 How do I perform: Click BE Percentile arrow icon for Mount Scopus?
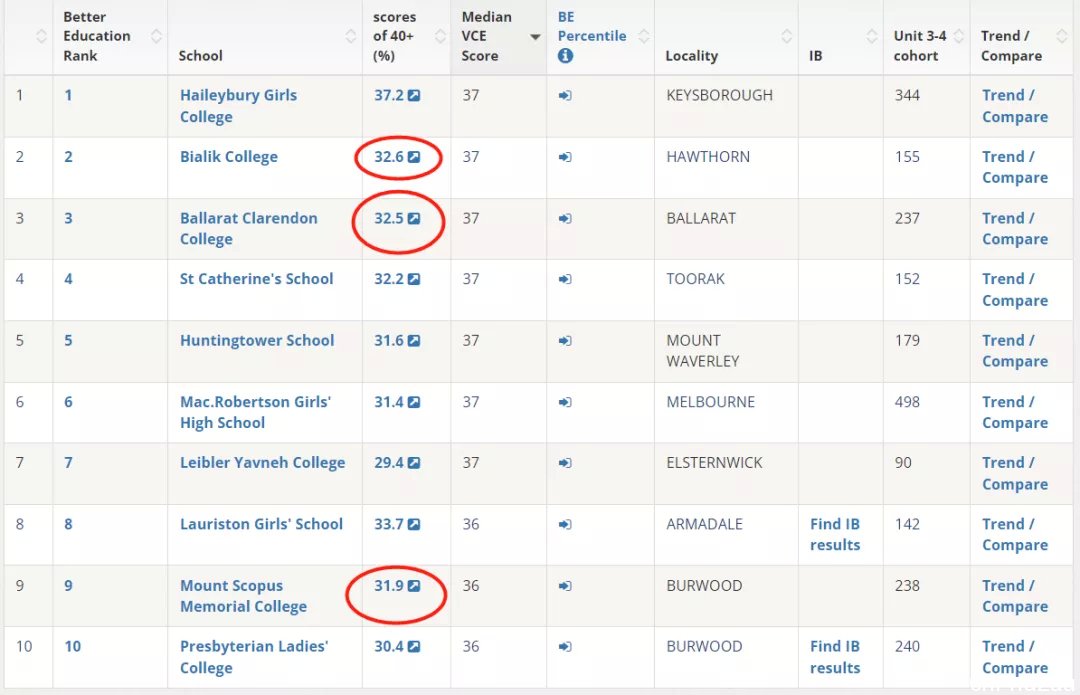pos(565,585)
